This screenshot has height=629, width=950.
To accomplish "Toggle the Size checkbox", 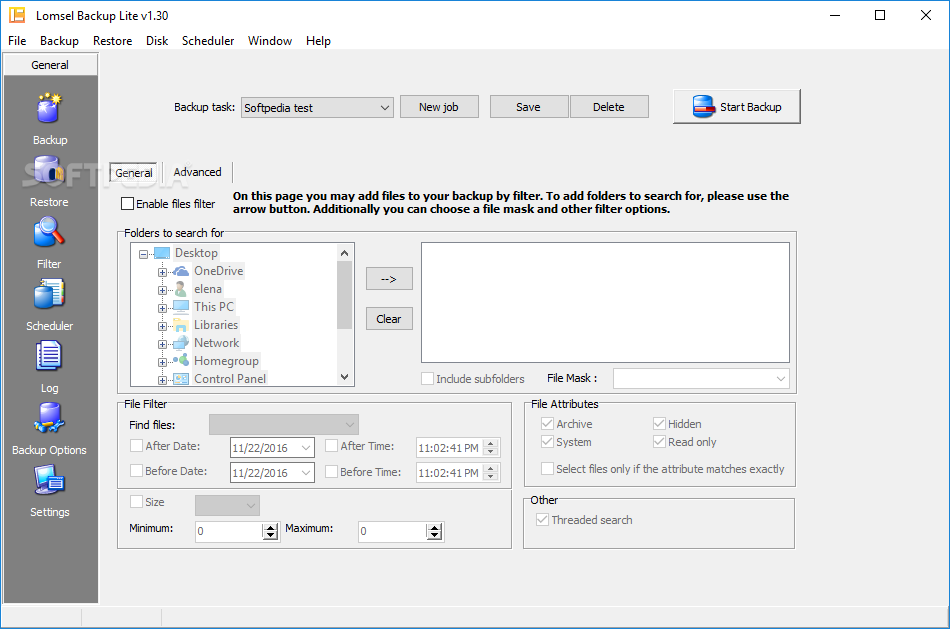I will tap(136, 502).
